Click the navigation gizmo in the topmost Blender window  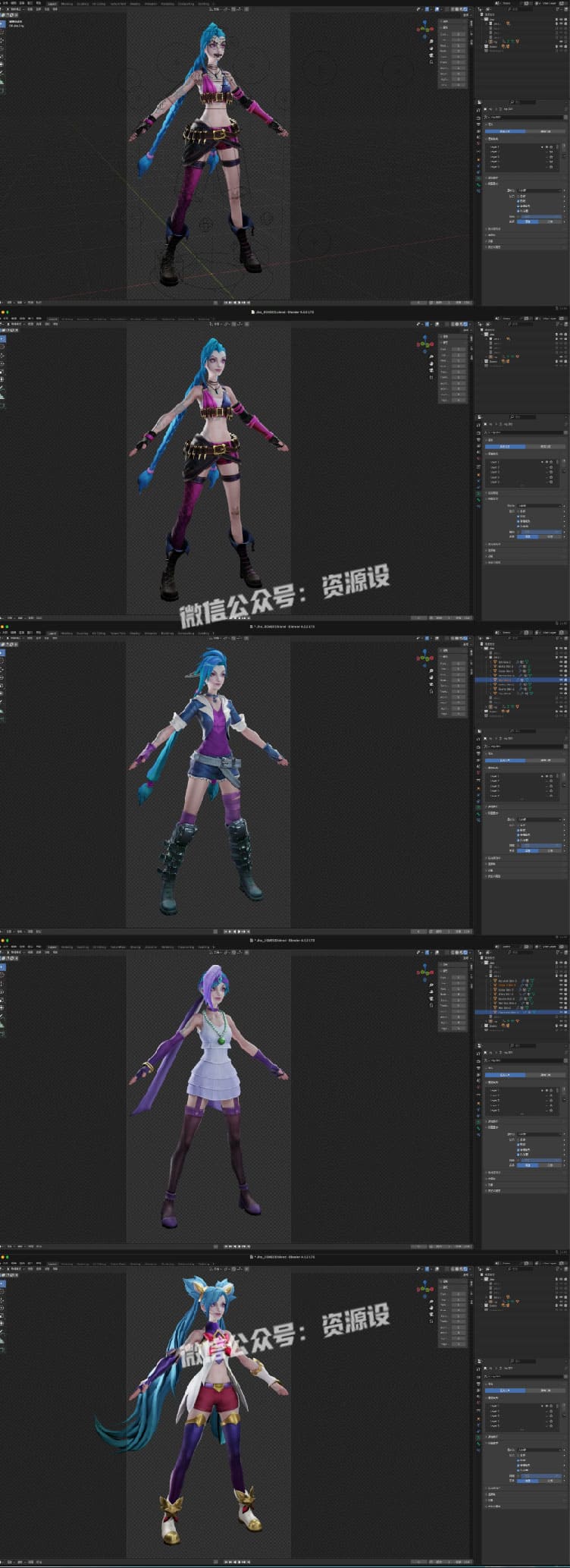click(425, 29)
